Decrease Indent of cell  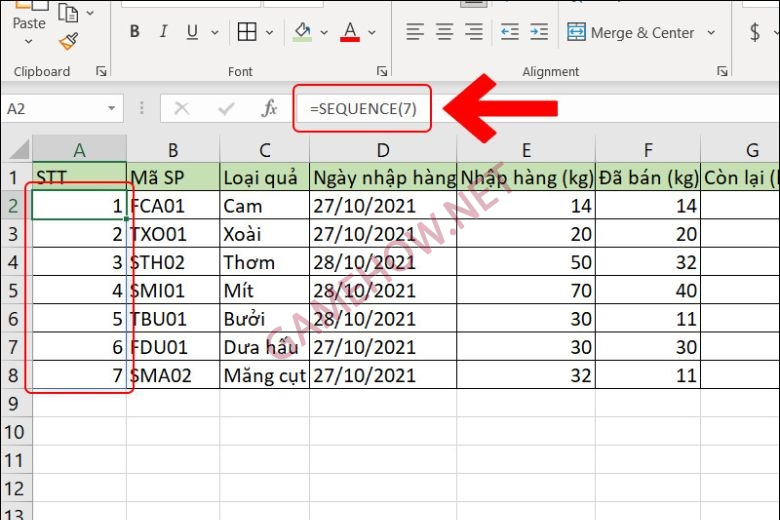pos(509,32)
